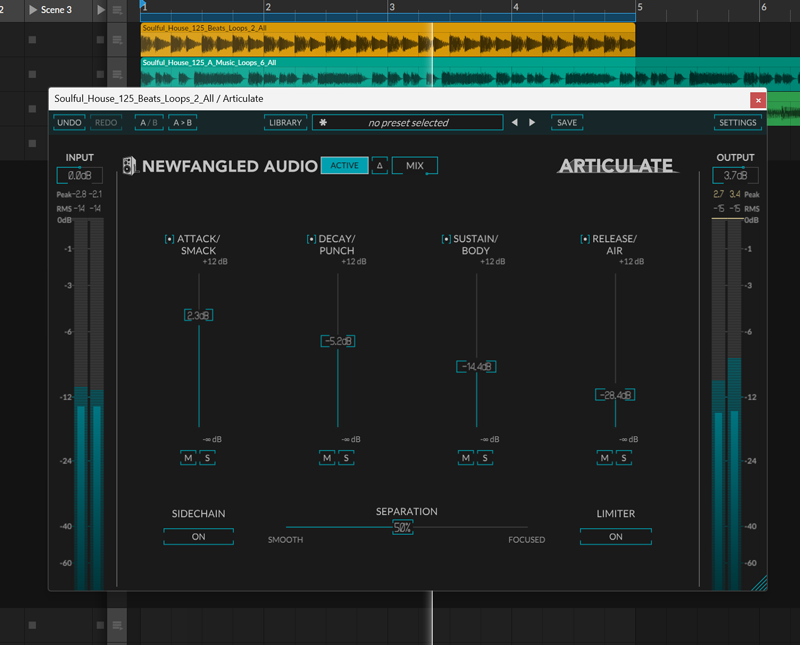Click the Release slider handle at -28.4dB
Screen dimensions: 800x645
(x=615, y=395)
